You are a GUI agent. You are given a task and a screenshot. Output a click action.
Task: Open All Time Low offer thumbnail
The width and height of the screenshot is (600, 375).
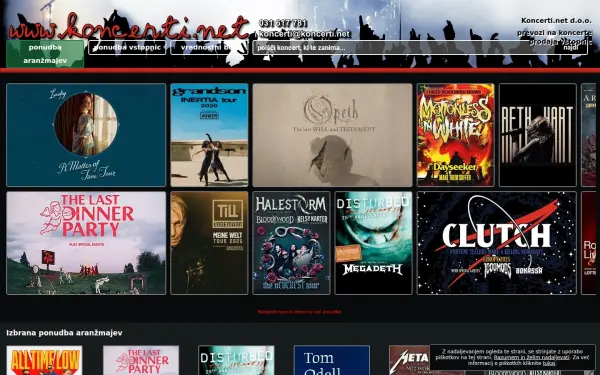[44, 360]
